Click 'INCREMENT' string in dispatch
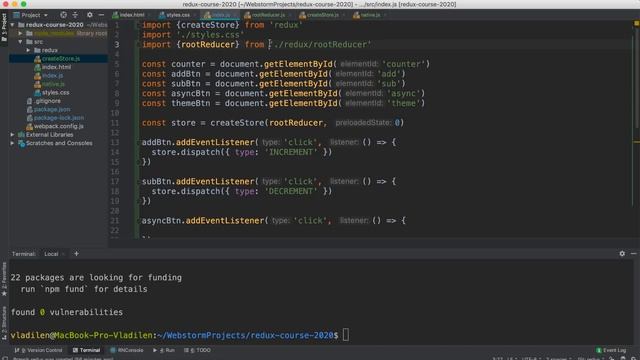This screenshot has height=360, width=640. click(x=291, y=152)
